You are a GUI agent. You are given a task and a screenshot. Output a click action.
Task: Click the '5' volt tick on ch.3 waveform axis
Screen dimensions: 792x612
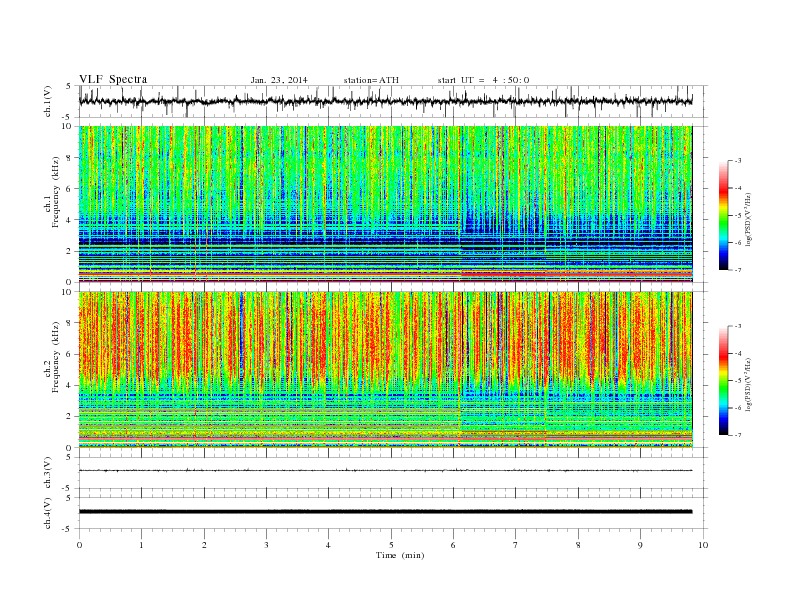(x=69, y=457)
